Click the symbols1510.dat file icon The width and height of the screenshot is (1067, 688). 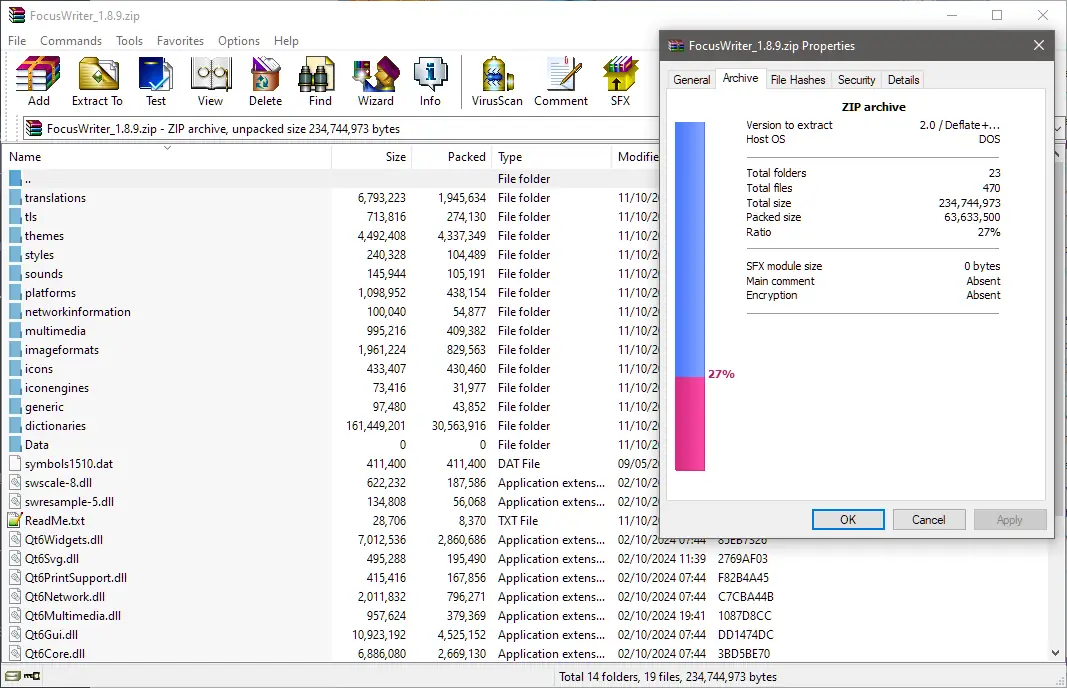click(15, 463)
